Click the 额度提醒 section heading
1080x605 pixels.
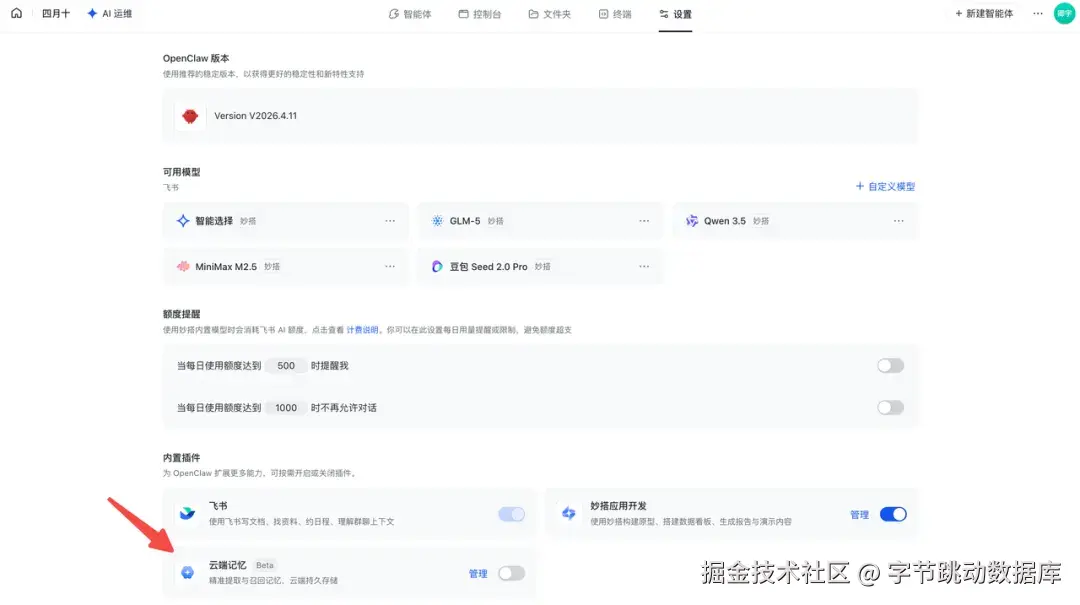tap(181, 314)
